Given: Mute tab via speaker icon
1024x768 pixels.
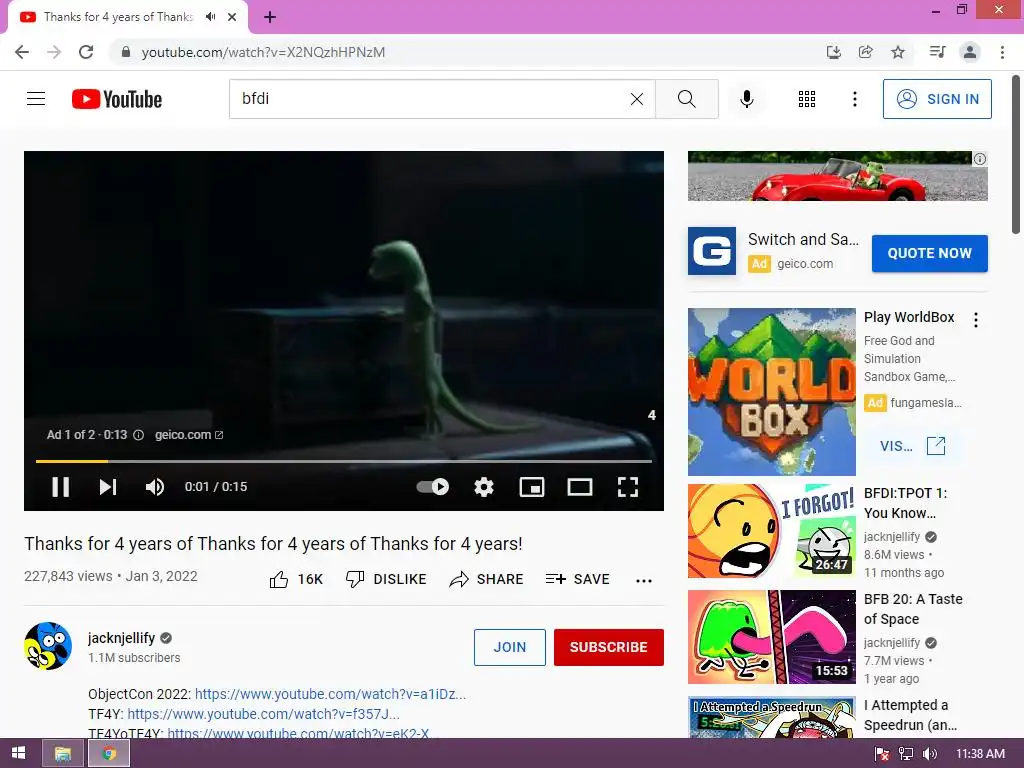Looking at the screenshot, I should tap(210, 17).
